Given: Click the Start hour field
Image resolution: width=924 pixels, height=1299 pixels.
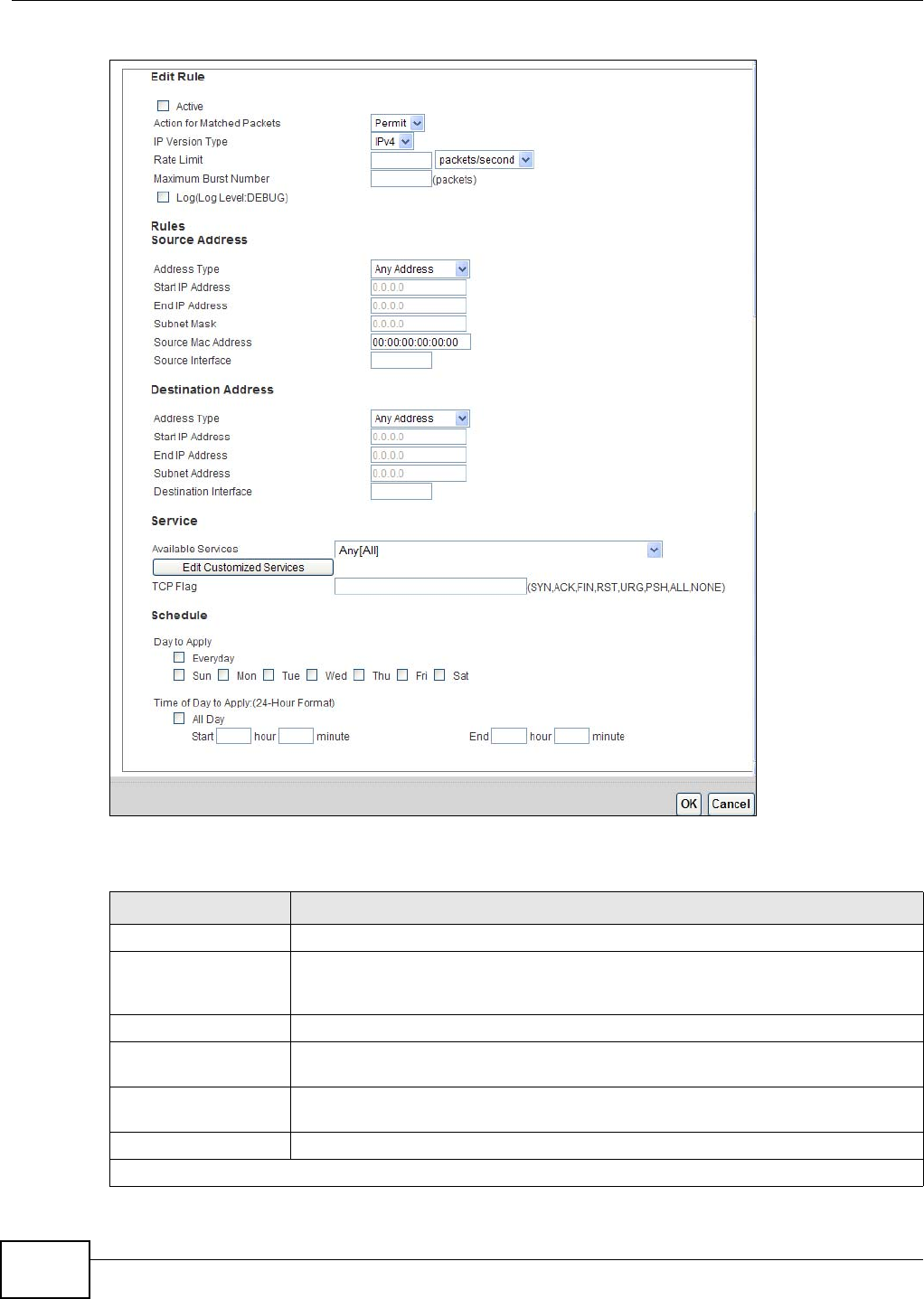Looking at the screenshot, I should tap(233, 736).
